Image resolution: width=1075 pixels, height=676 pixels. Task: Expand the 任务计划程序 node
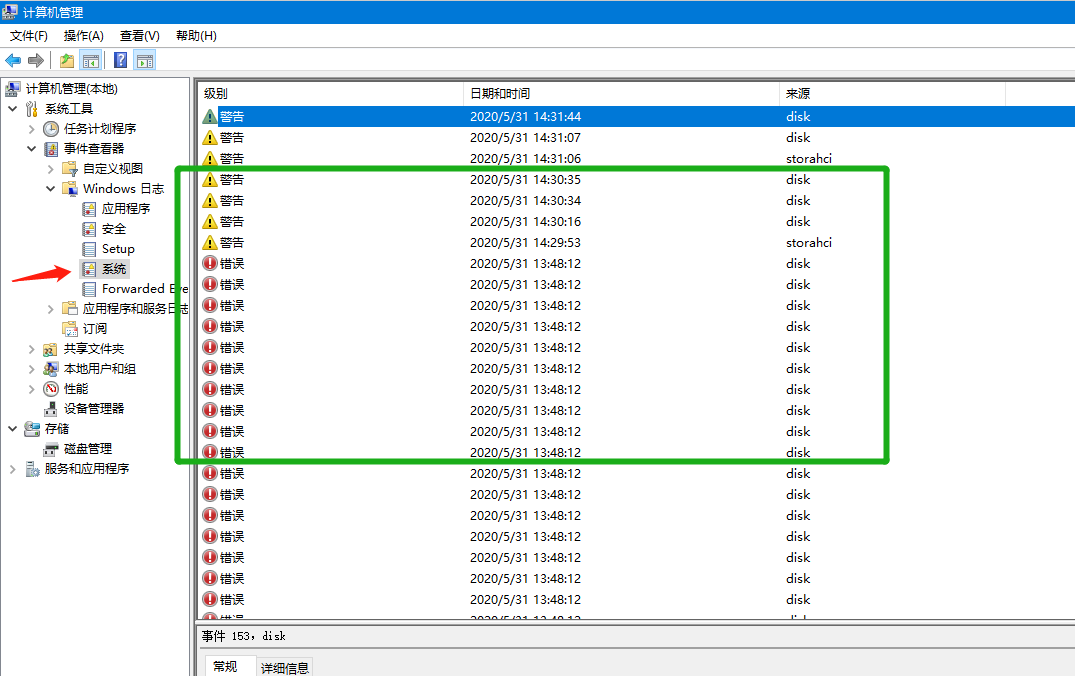pos(32,129)
